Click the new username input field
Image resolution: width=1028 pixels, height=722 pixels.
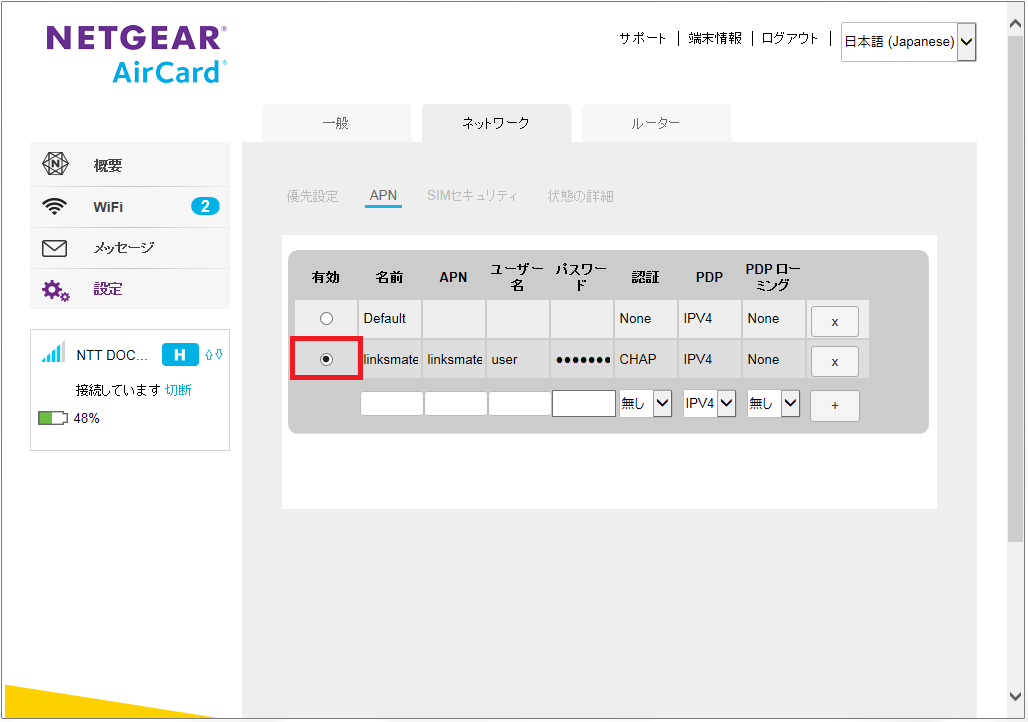tap(519, 403)
